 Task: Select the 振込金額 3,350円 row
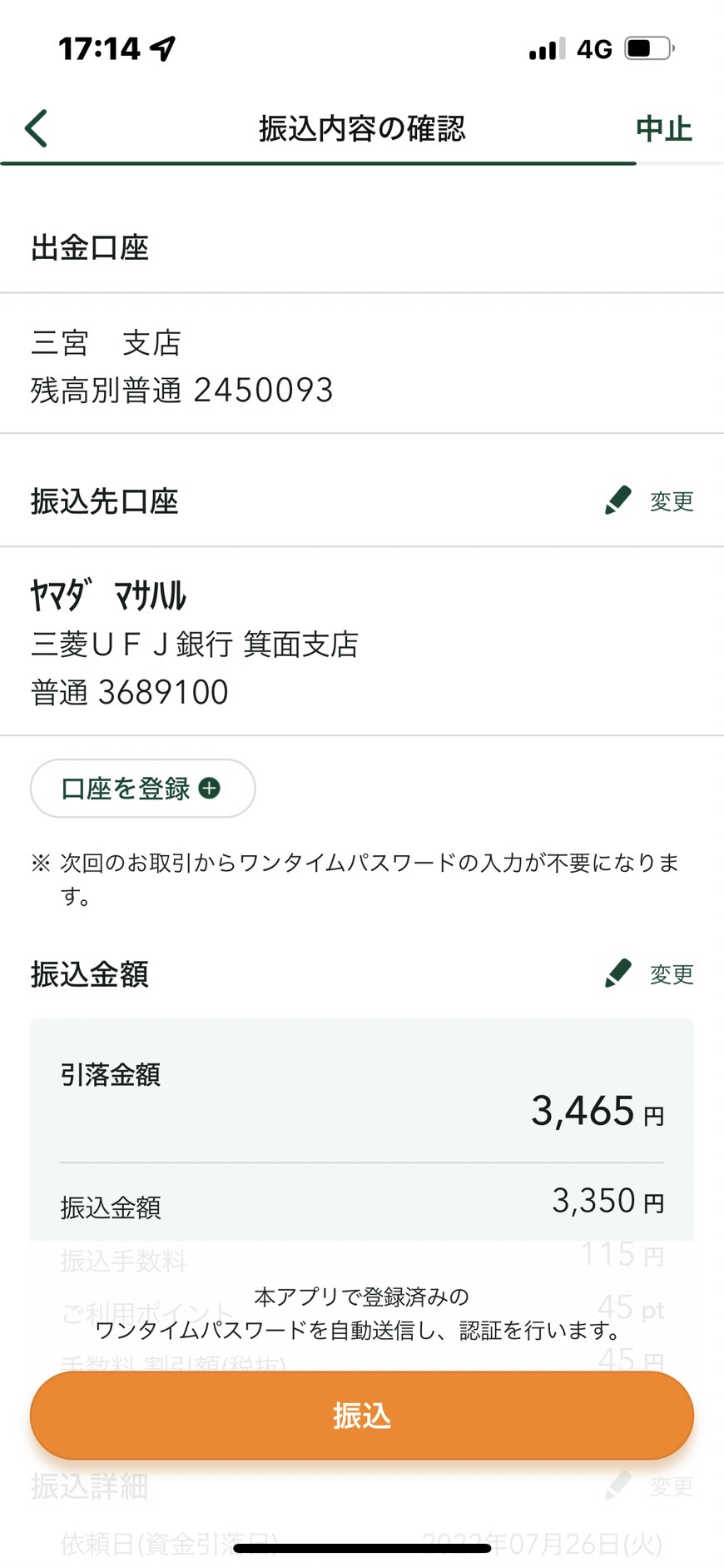pyautogui.click(x=361, y=1202)
